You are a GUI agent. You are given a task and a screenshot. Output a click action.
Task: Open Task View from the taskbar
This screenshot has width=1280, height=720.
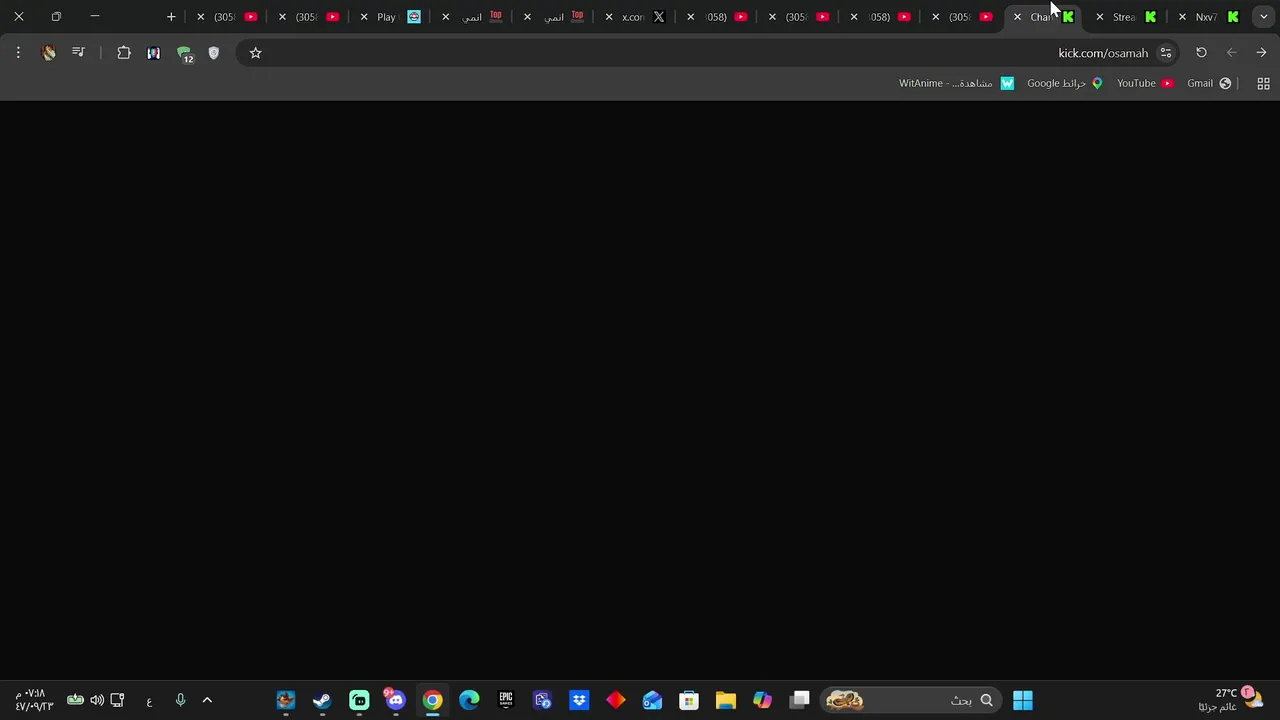point(799,700)
